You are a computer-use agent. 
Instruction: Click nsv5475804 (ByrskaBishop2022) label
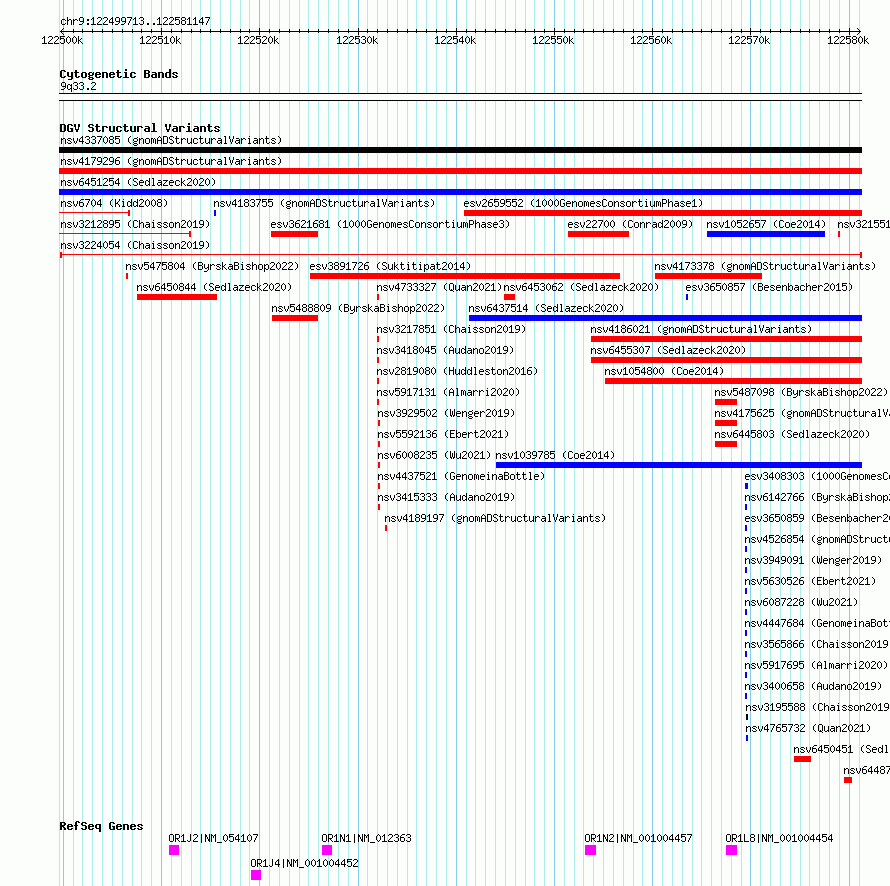coord(212,266)
